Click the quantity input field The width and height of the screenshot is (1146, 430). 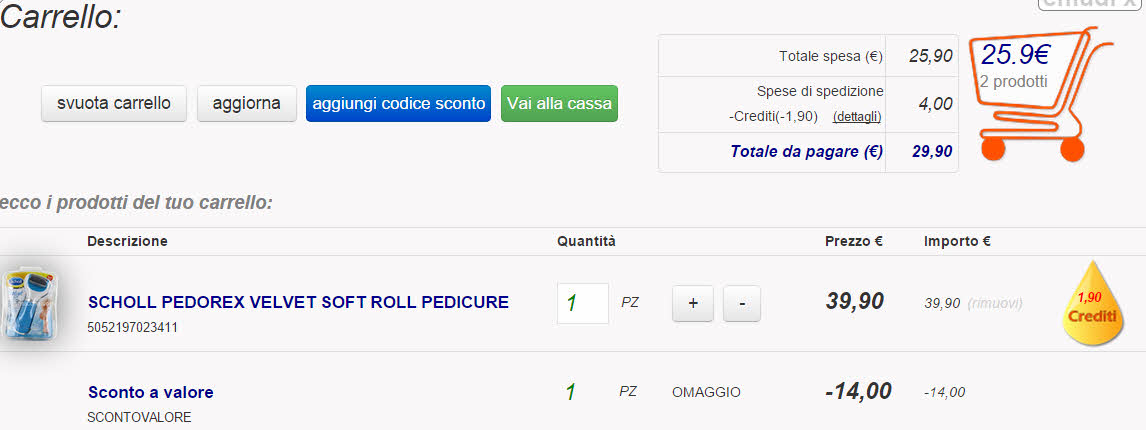[x=582, y=303]
